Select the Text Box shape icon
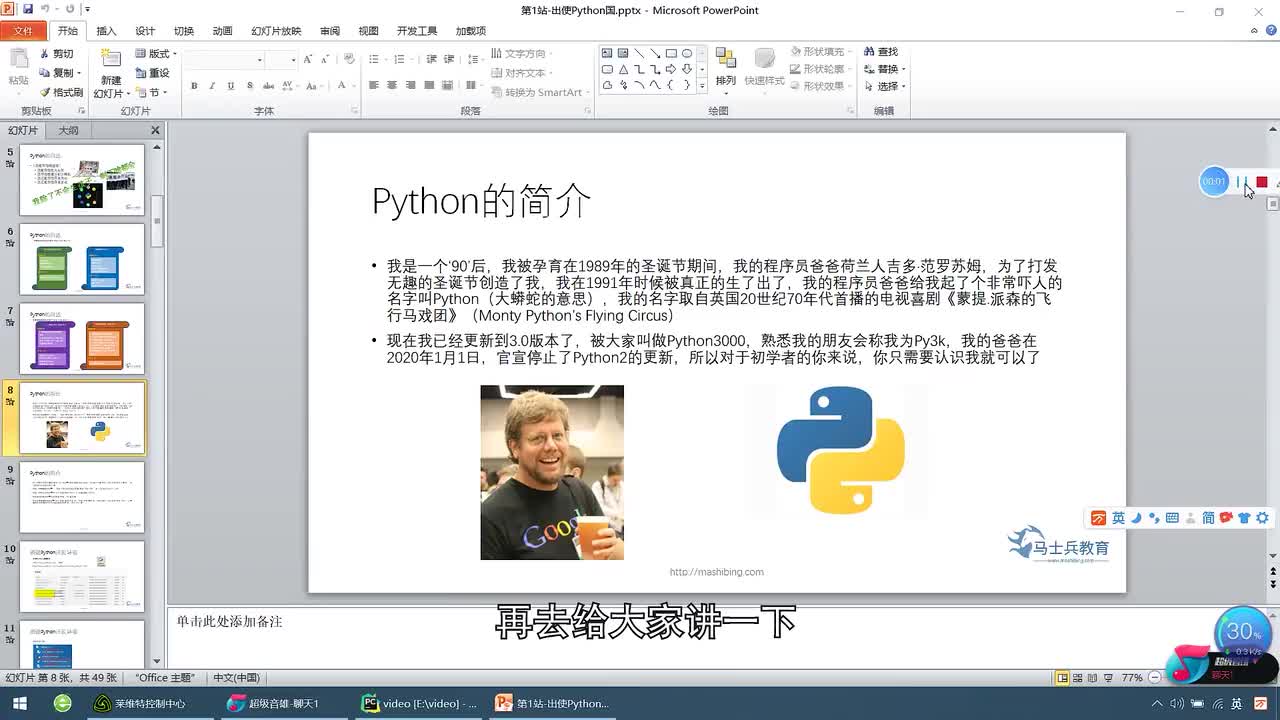 pyautogui.click(x=607, y=53)
